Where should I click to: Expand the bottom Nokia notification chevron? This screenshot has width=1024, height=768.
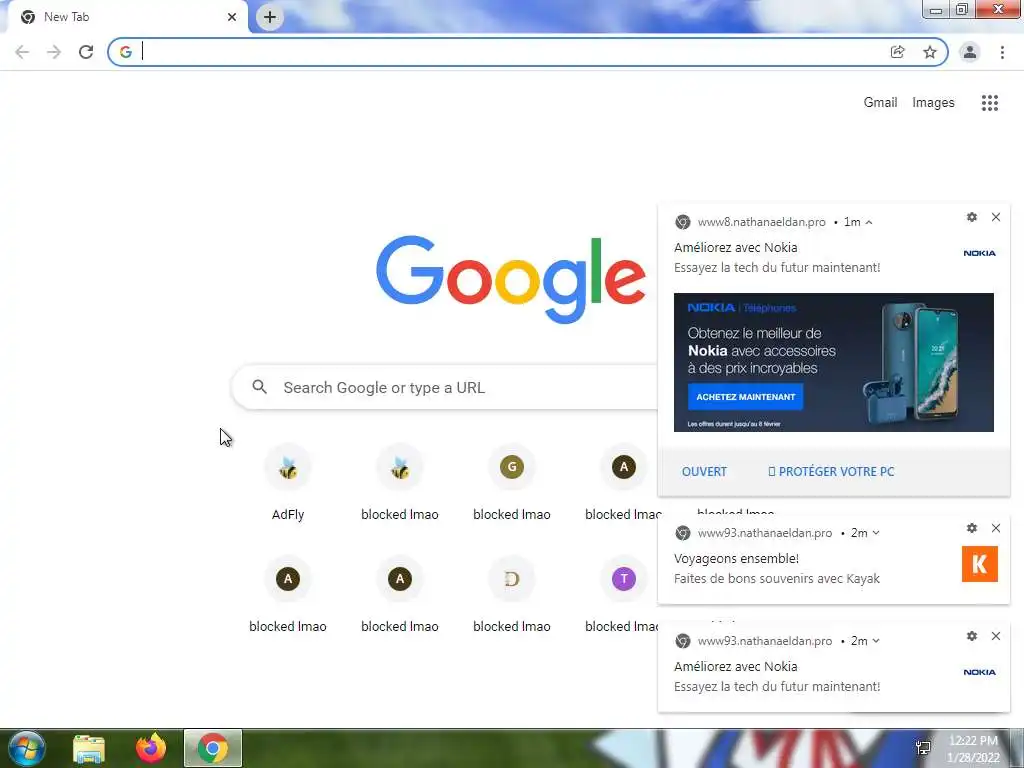[876, 641]
